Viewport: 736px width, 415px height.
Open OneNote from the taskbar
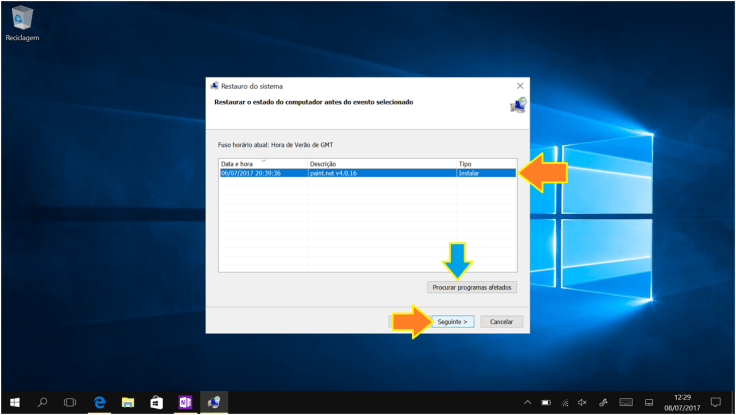[185, 402]
